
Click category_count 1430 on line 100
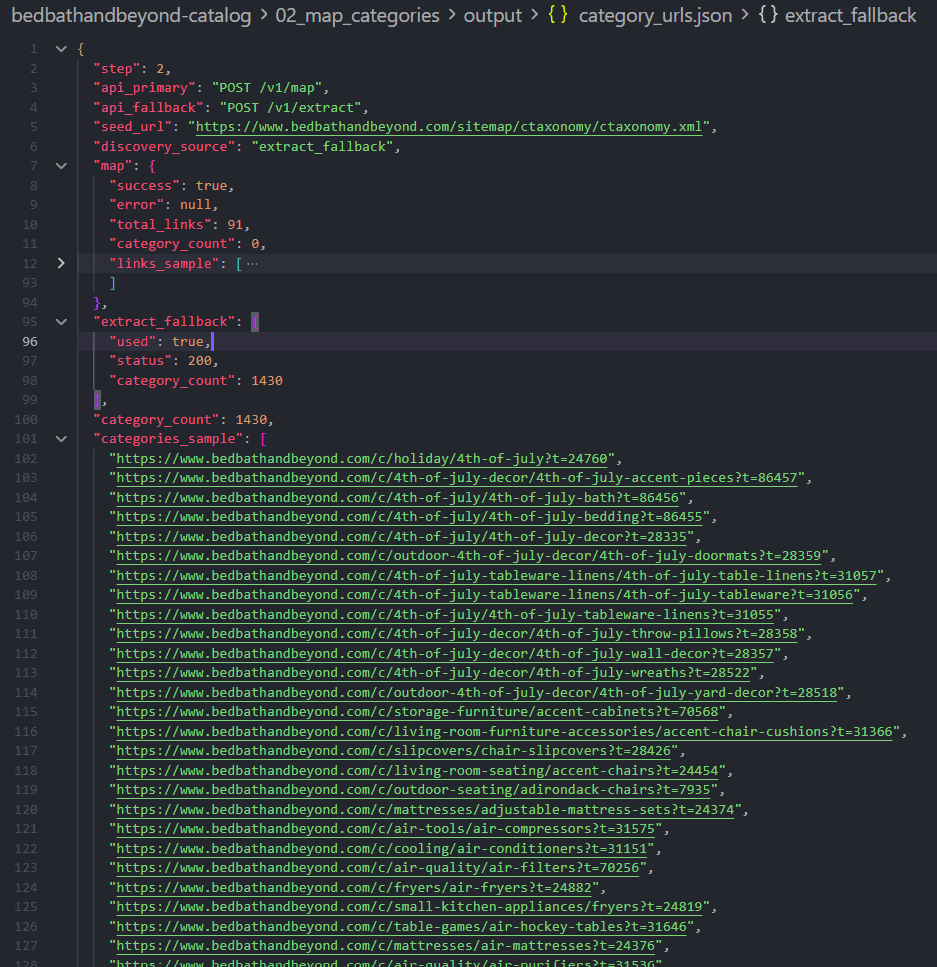[183, 420]
